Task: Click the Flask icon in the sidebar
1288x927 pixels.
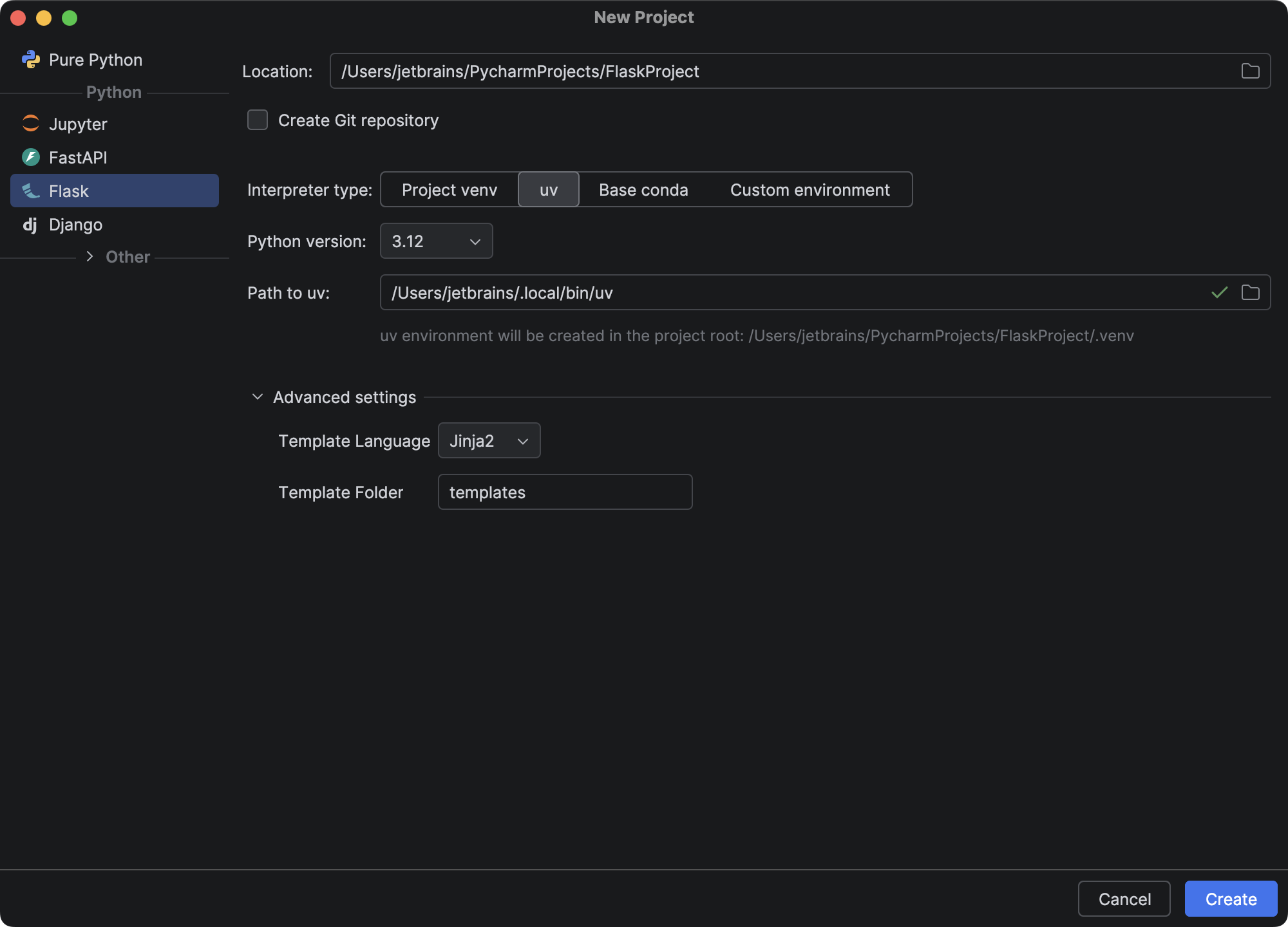Action: click(30, 191)
